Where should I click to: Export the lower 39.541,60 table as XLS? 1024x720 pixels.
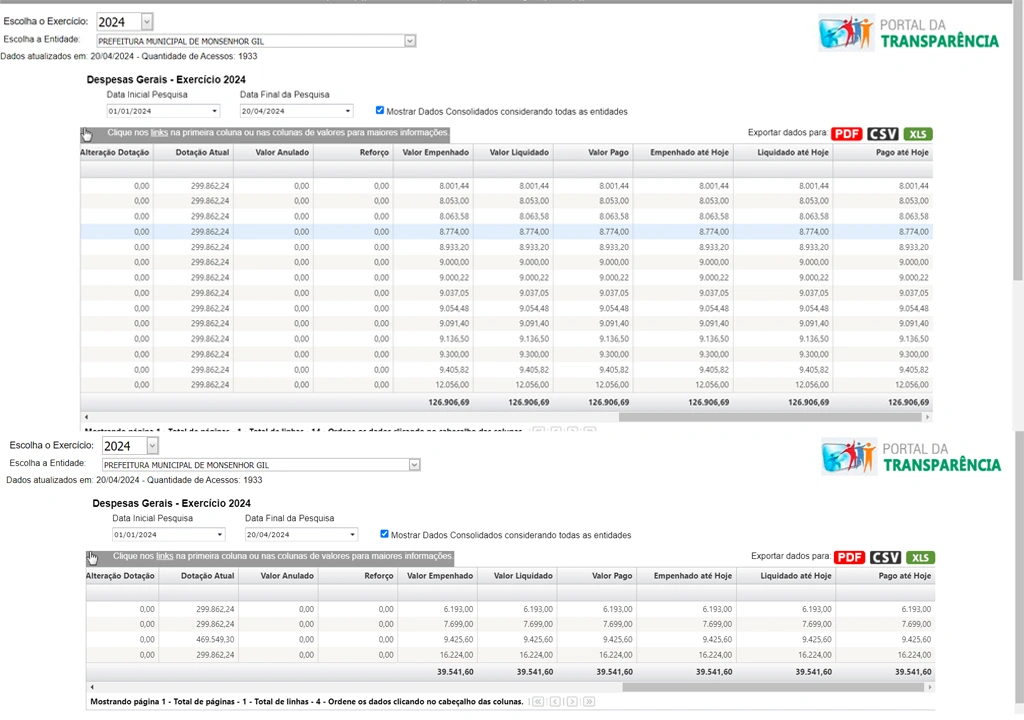[920, 557]
